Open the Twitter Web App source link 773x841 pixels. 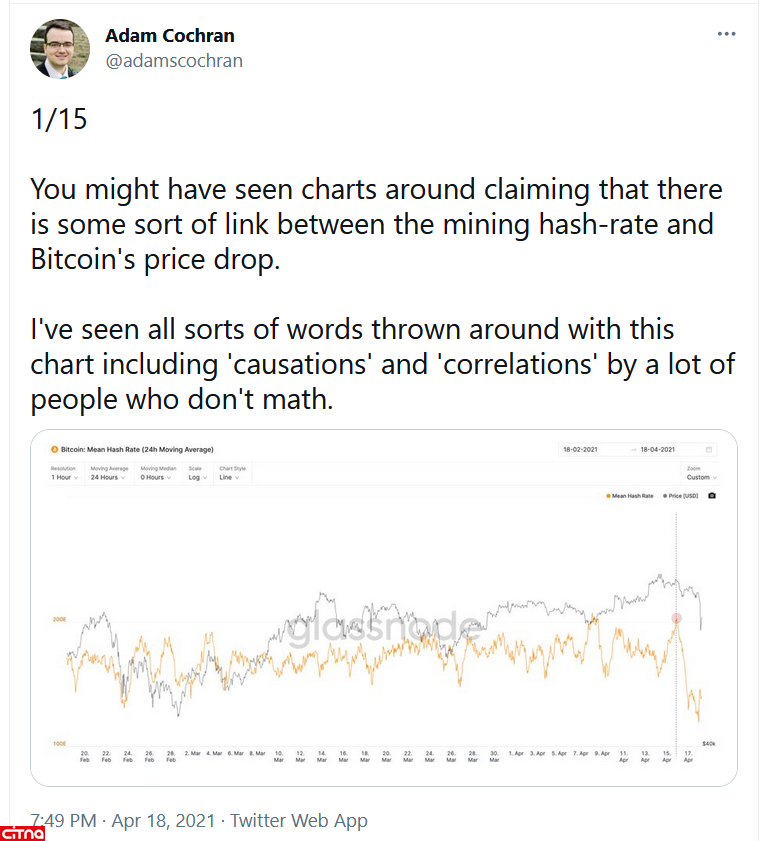tap(298, 821)
